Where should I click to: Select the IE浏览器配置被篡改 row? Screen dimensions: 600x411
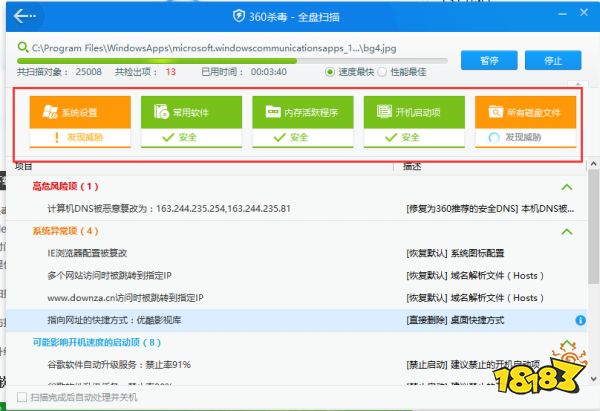click(x=297, y=253)
